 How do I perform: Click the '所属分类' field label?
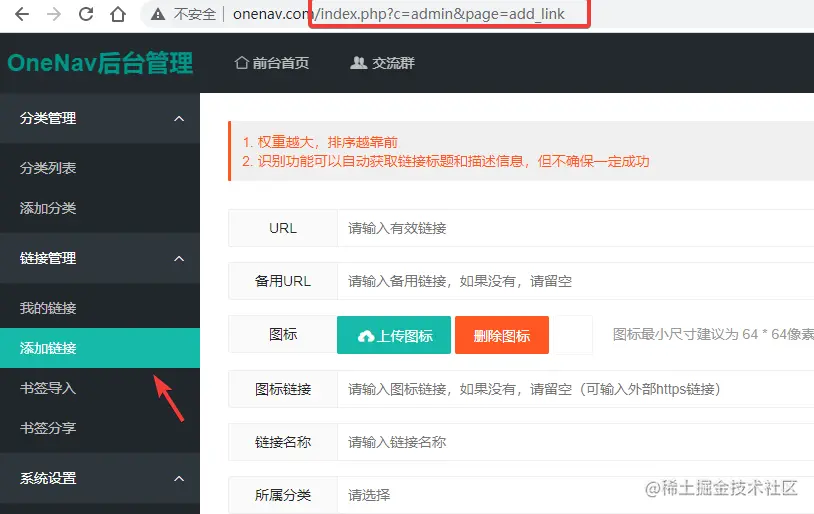283,495
